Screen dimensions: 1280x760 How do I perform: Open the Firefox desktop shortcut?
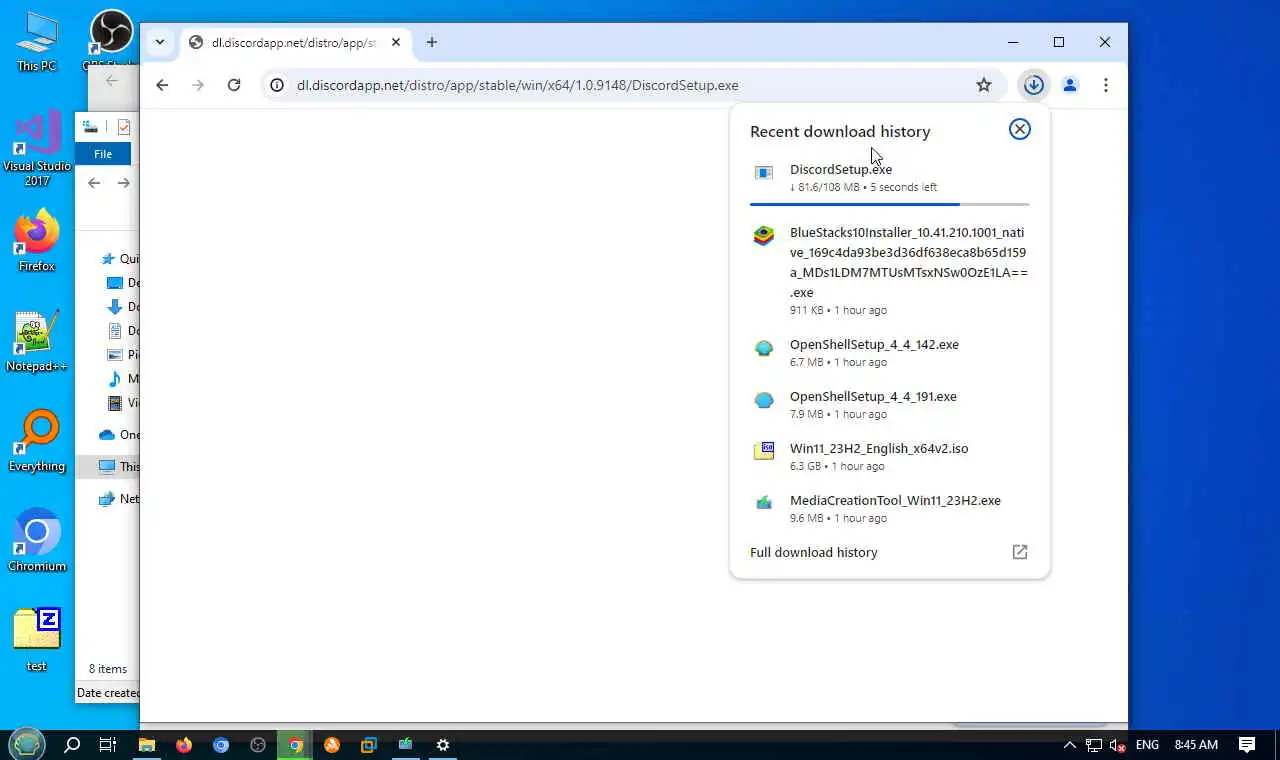click(37, 241)
